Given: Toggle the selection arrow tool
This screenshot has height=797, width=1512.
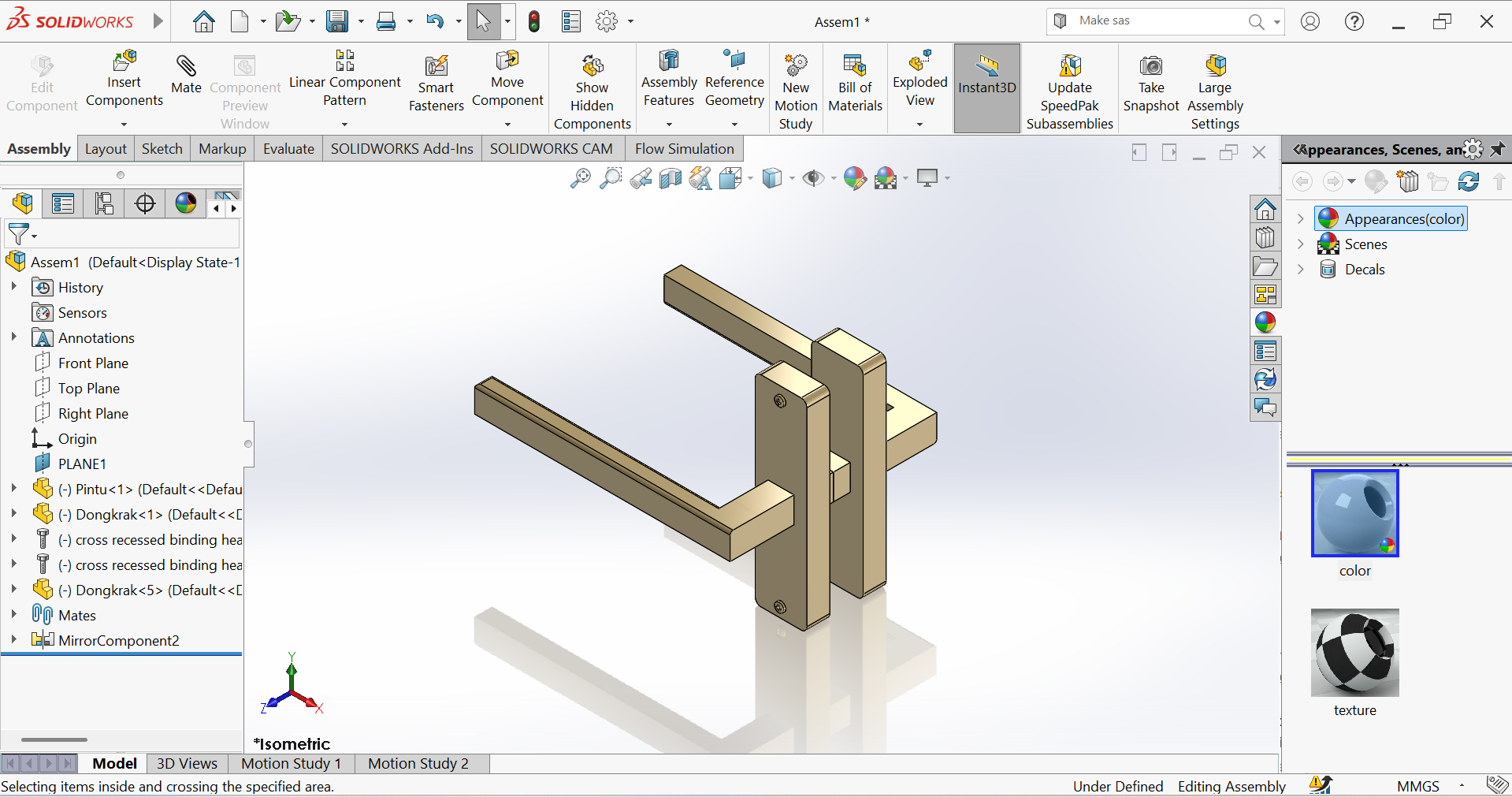Looking at the screenshot, I should tap(484, 21).
